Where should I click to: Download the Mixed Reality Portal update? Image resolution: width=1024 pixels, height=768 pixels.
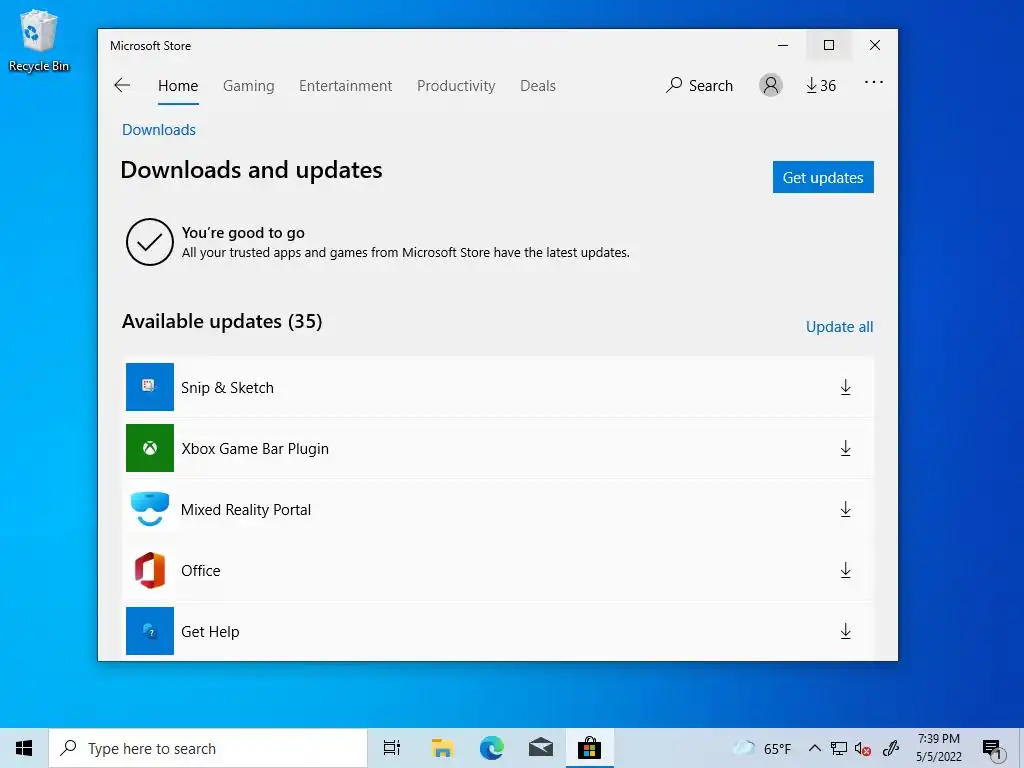pos(845,509)
